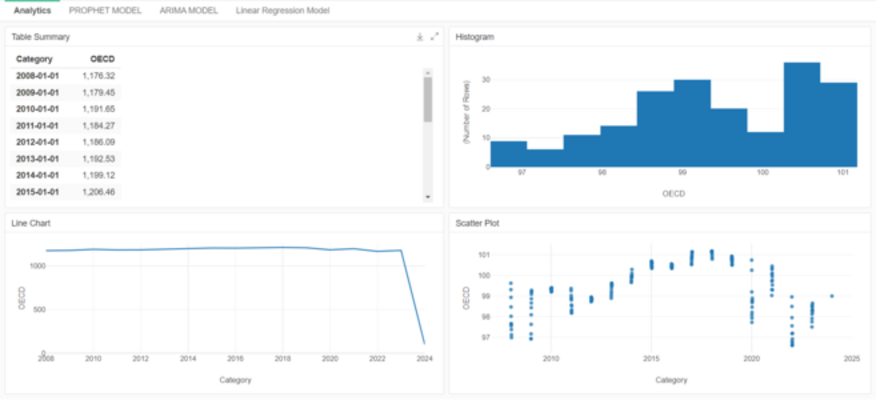
Task: Click the isolated scatter point near 2024
Action: point(832,296)
